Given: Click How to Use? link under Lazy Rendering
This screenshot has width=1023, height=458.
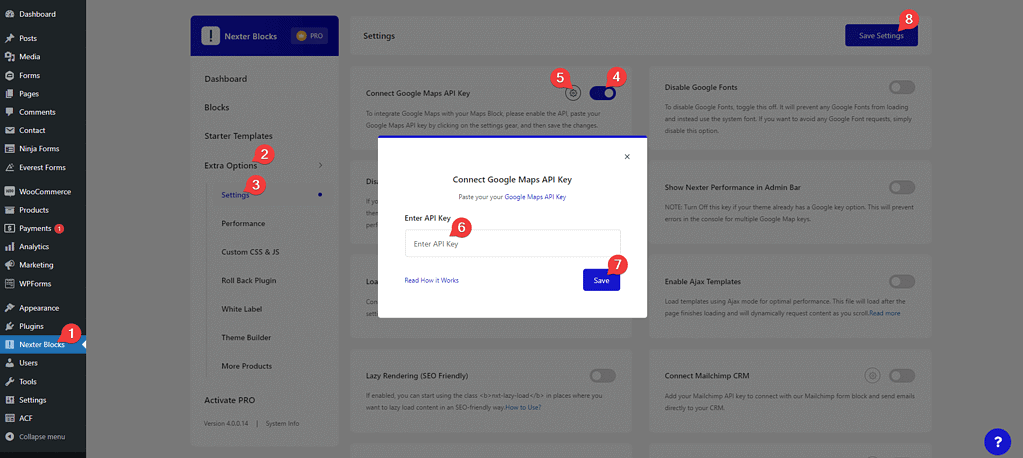Looking at the screenshot, I should 523,407.
